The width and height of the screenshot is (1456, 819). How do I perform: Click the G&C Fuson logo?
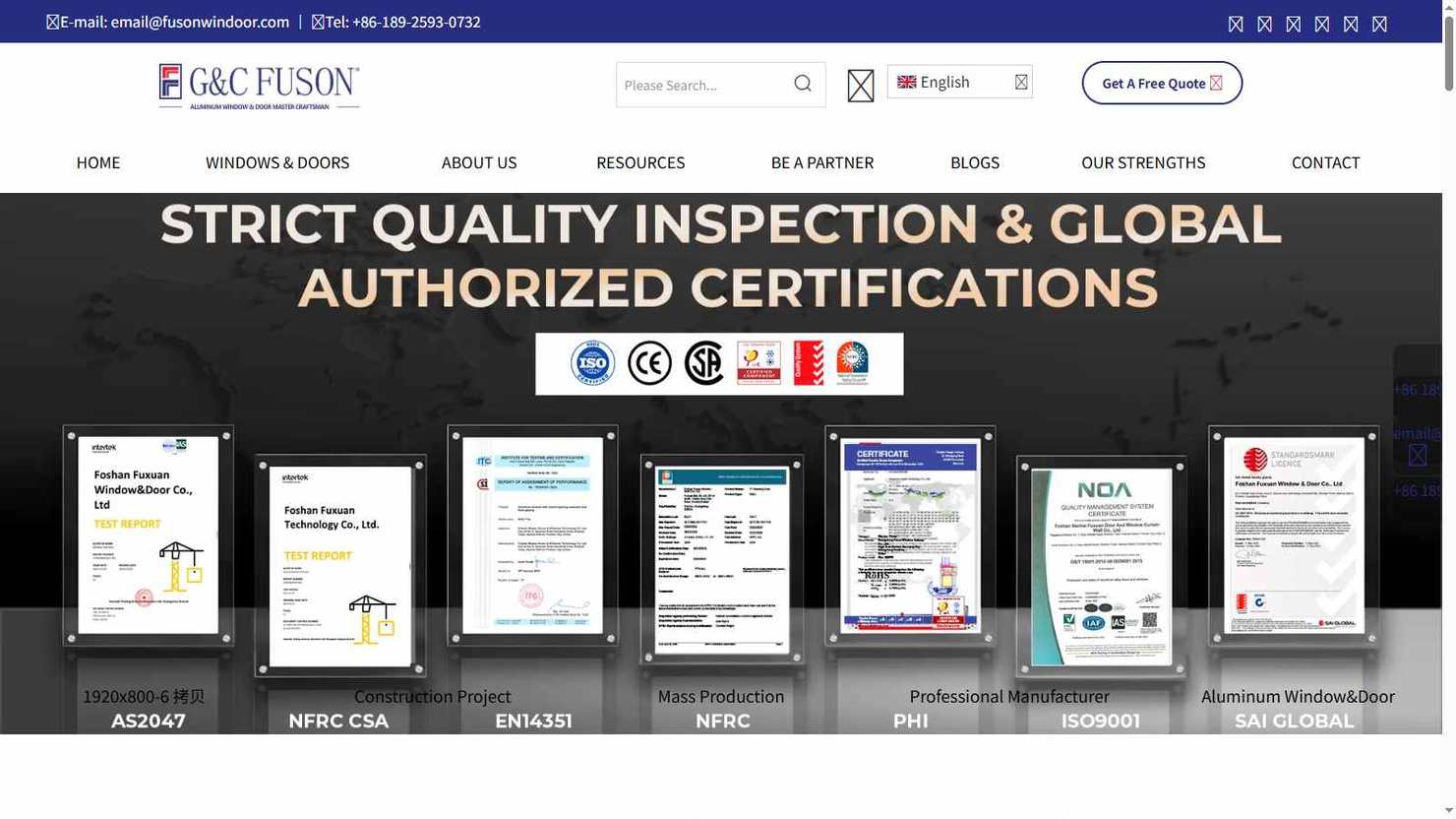coord(259,87)
